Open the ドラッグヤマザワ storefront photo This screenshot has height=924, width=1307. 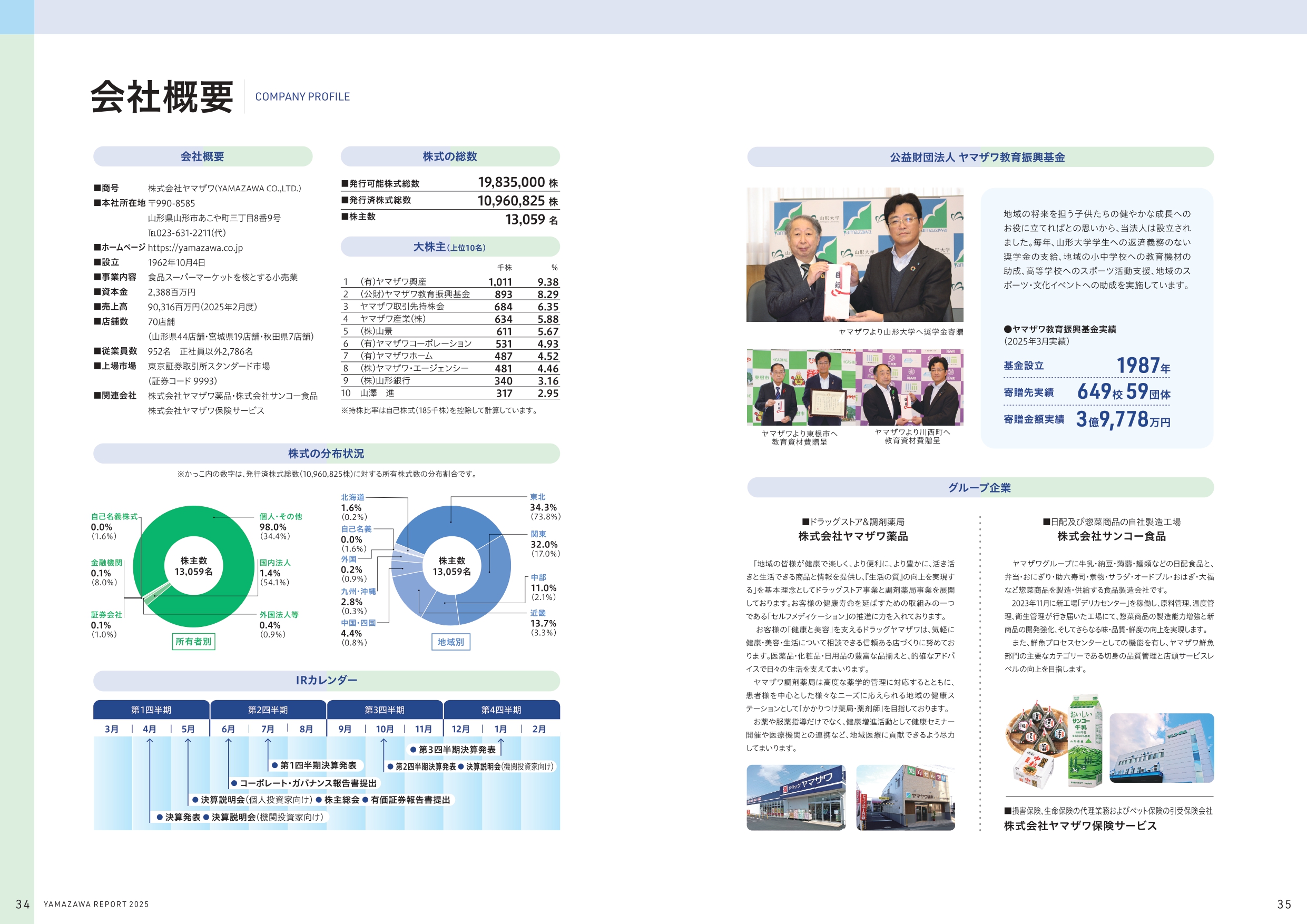tap(796, 798)
